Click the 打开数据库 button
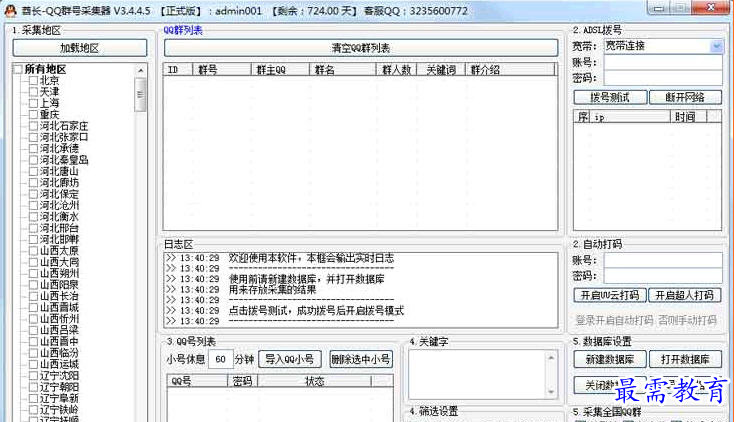The height and width of the screenshot is (422, 736). pyautogui.click(x=685, y=360)
